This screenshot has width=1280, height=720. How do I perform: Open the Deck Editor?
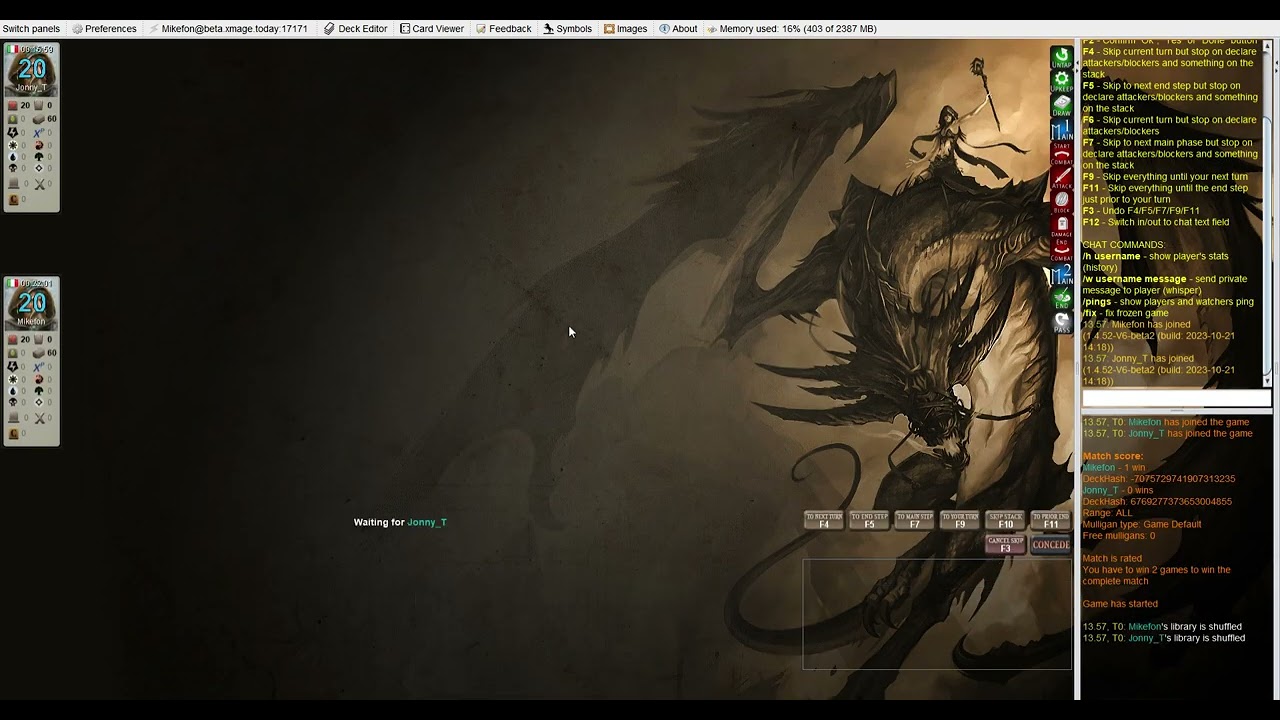(x=355, y=29)
